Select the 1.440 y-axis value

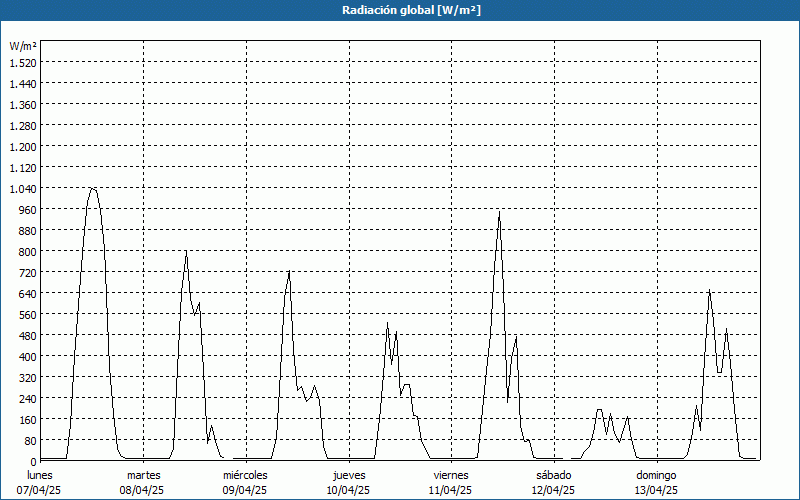23,84
